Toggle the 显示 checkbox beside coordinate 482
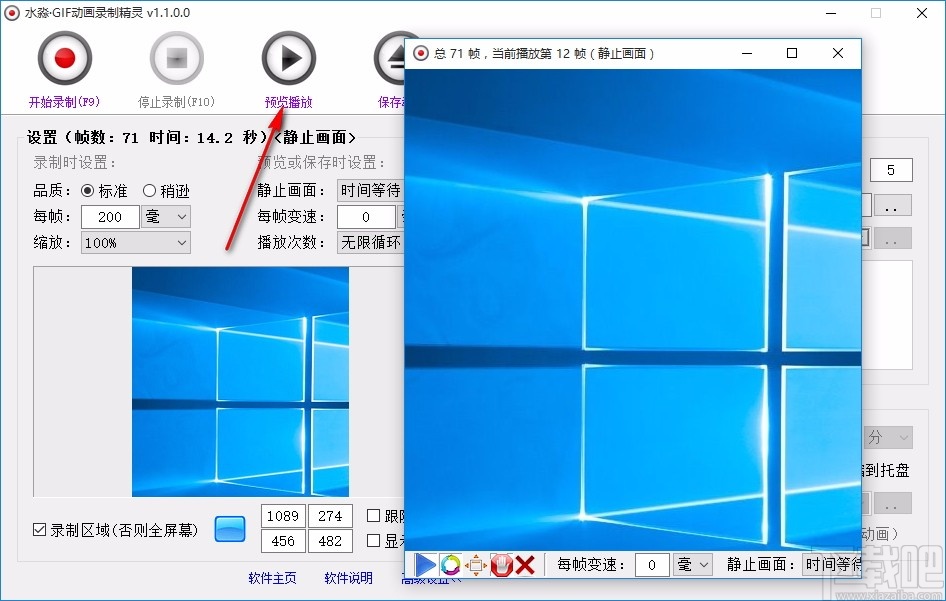946x601 pixels. coord(373,540)
